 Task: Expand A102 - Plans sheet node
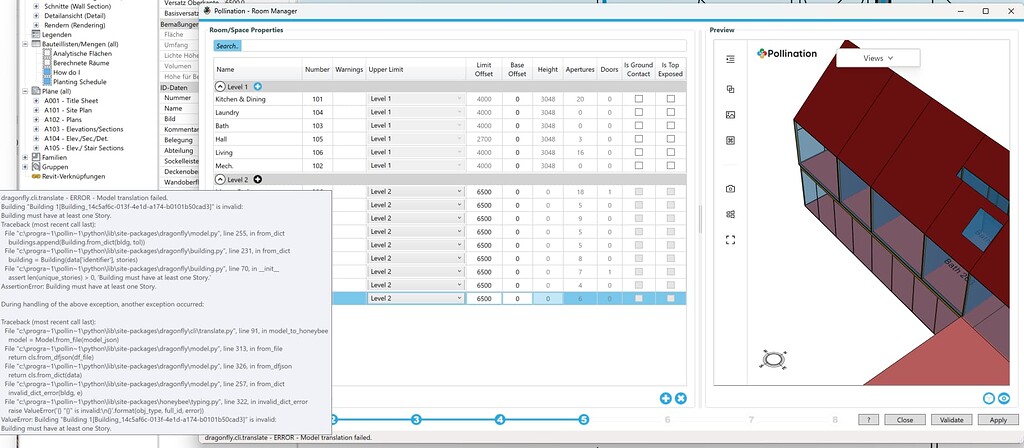point(37,120)
